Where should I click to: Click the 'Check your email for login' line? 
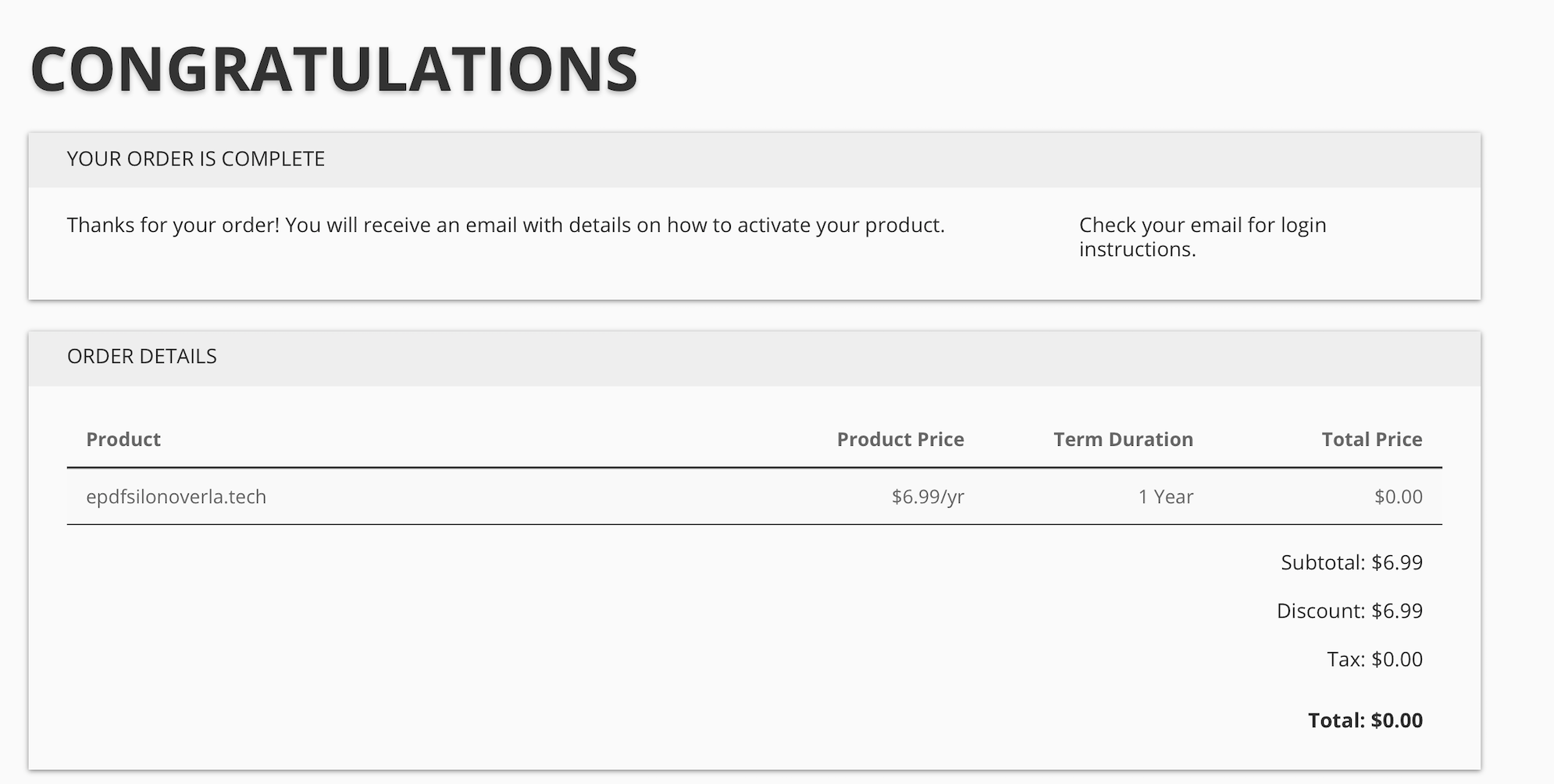point(1202,226)
